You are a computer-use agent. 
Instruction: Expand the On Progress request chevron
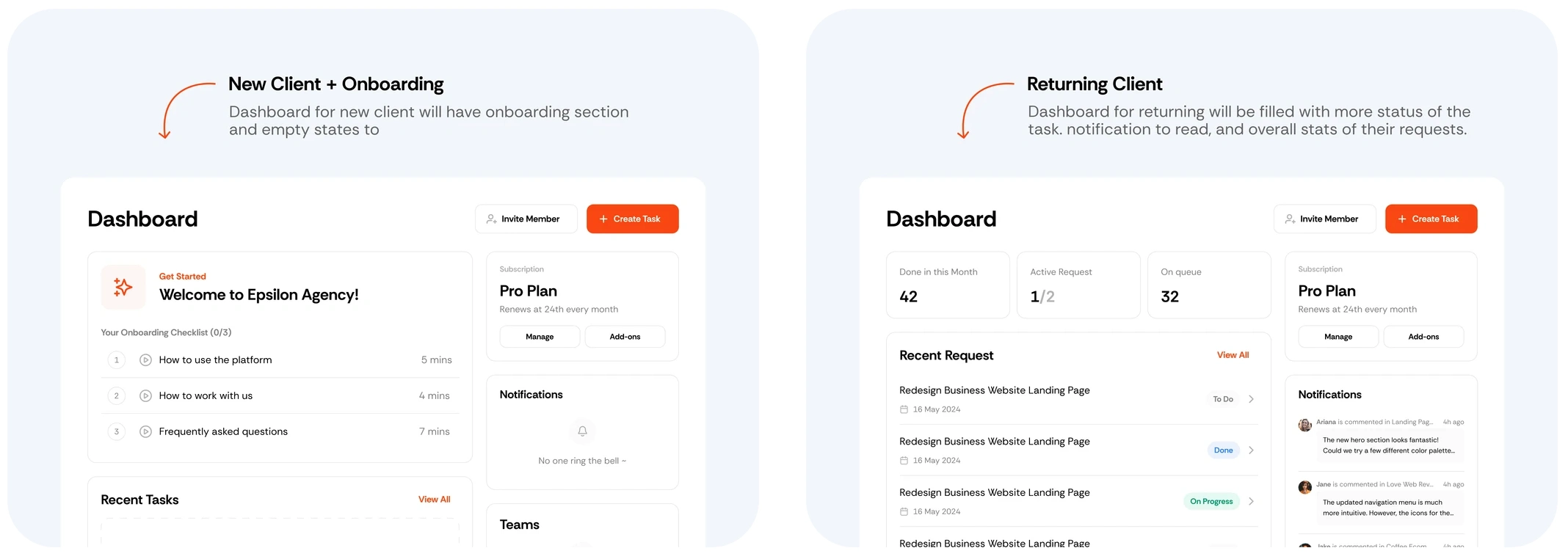coord(1251,502)
